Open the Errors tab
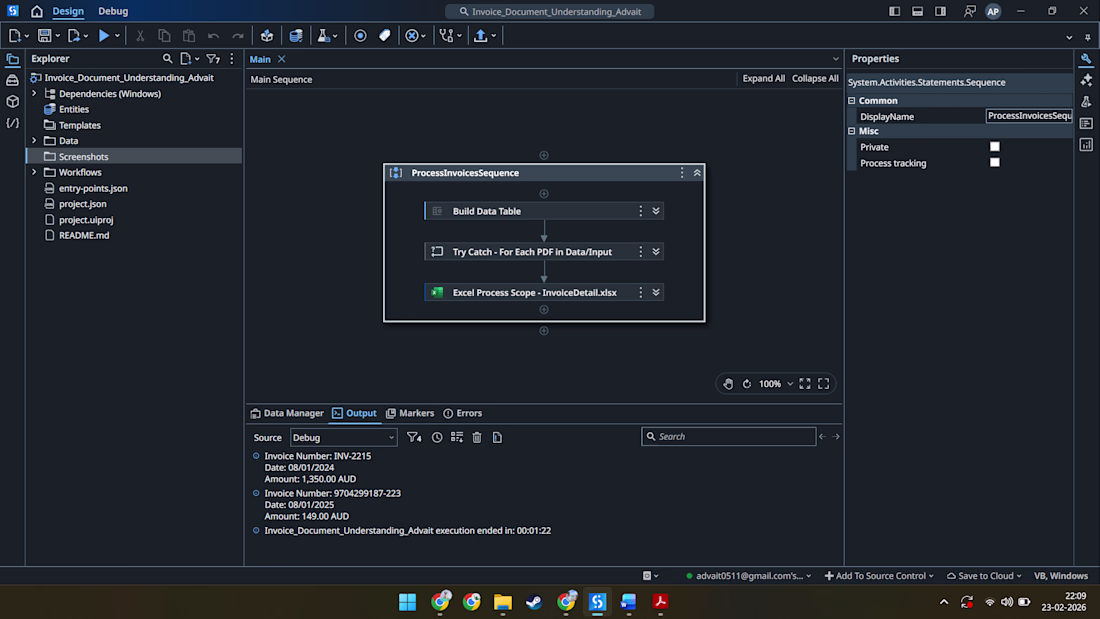Screen dimensions: 1100x619 (x=462, y=413)
